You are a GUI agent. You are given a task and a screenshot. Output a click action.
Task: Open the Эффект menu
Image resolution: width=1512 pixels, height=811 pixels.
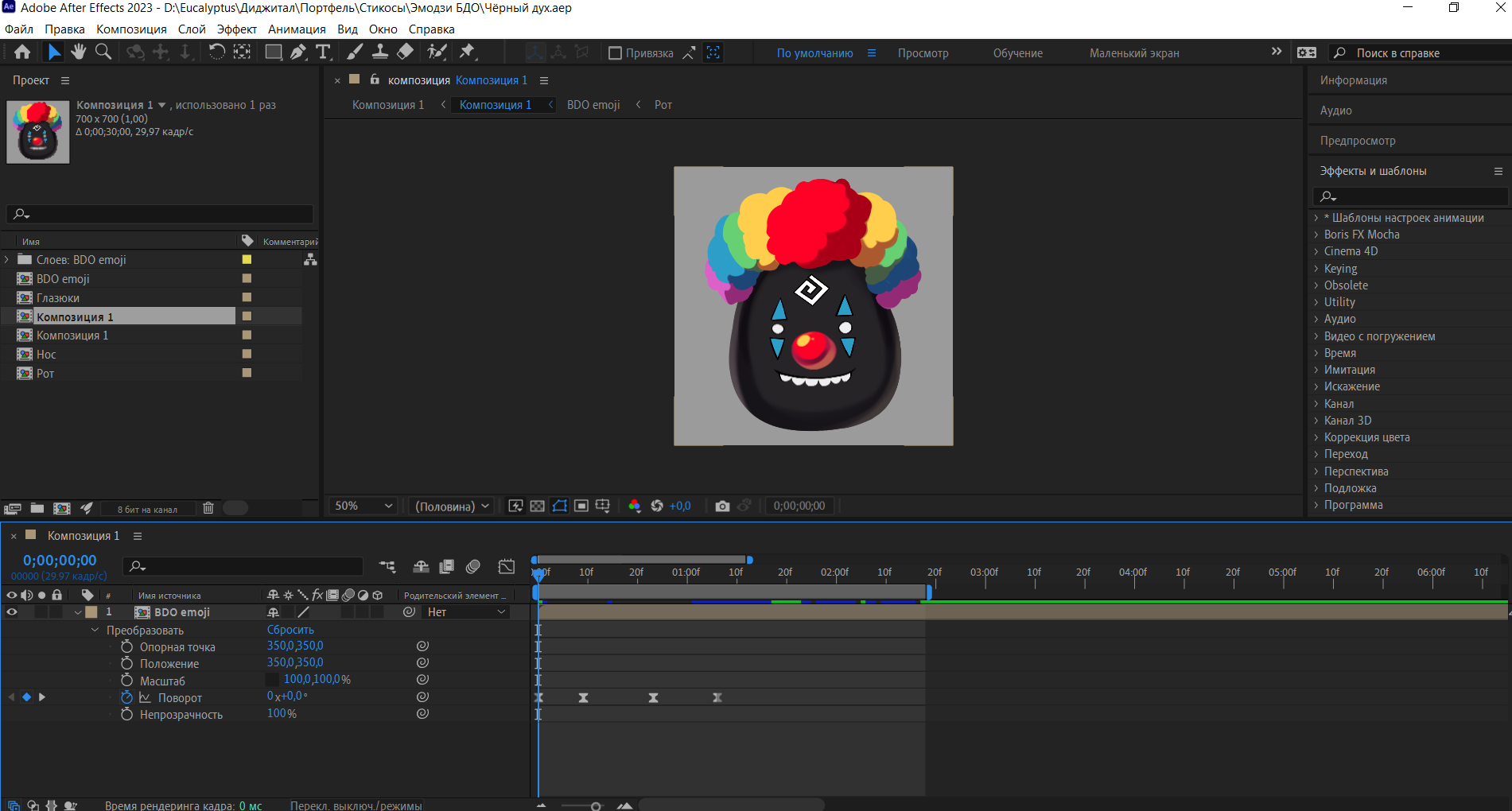click(x=236, y=29)
